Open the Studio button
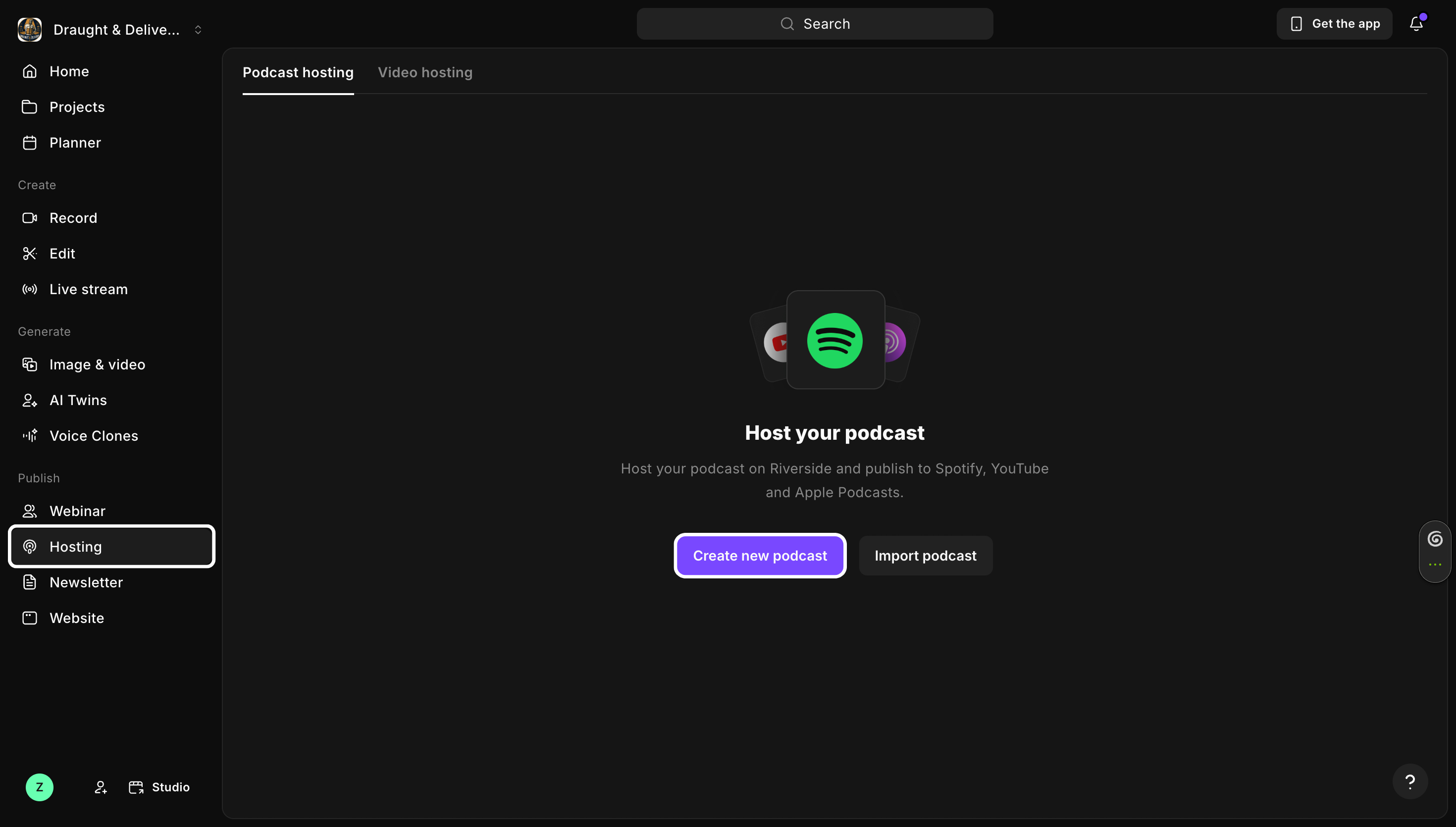The image size is (1456, 827). click(x=159, y=787)
